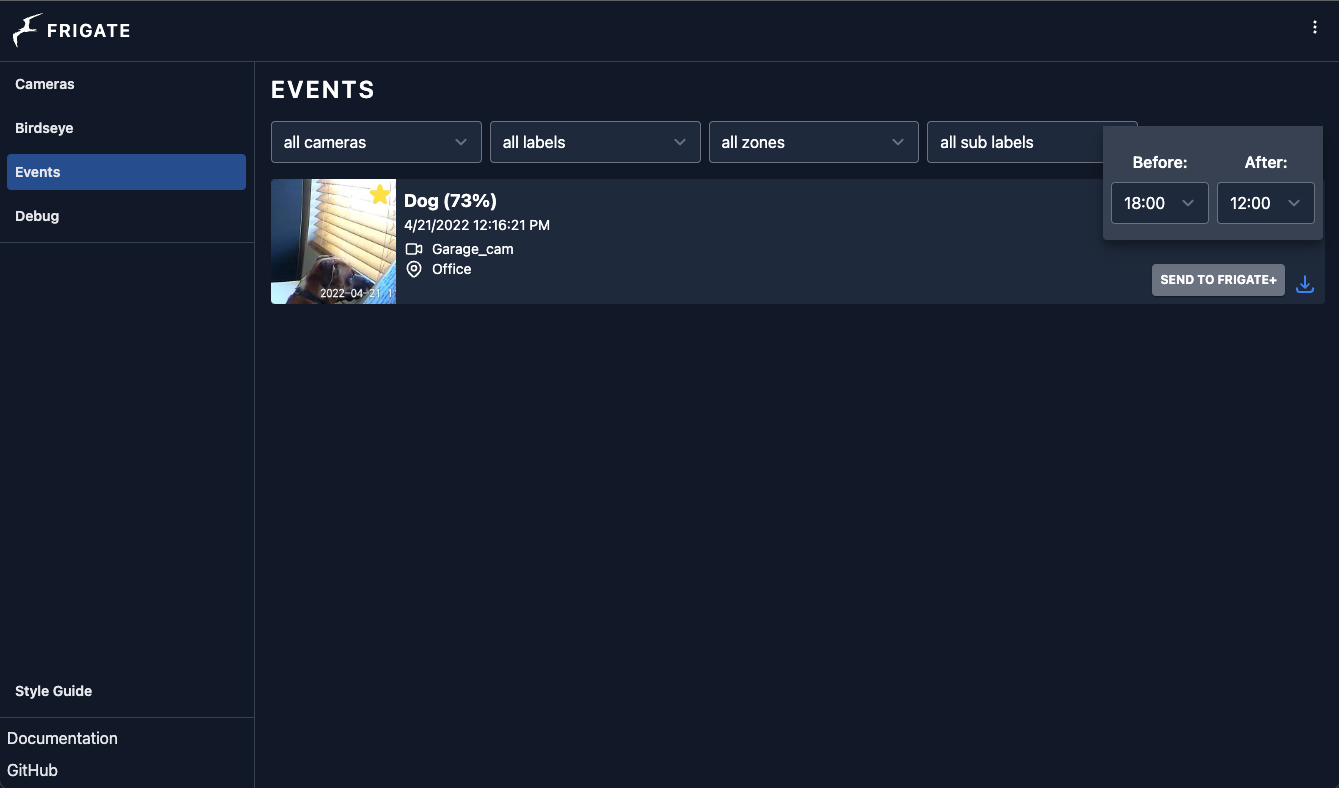Open the three-dot overflow menu
The image size is (1339, 788).
[1315, 28]
